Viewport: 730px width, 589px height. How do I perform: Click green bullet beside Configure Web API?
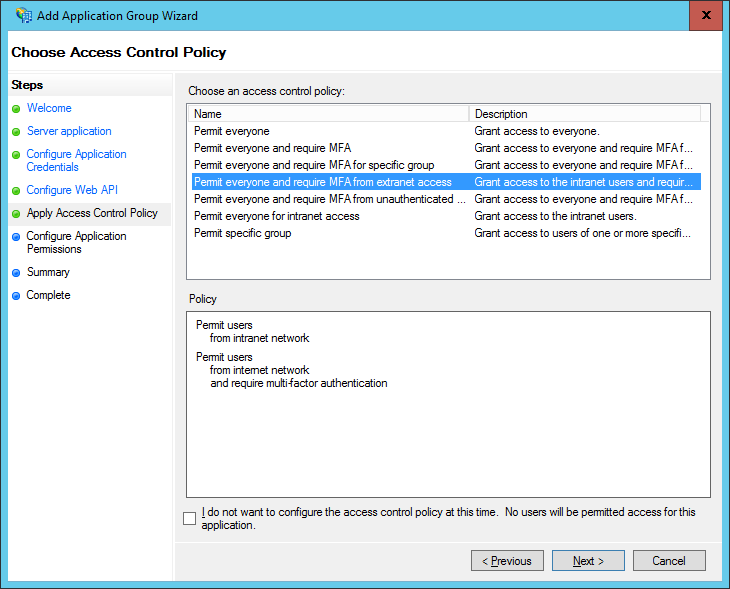[16, 191]
